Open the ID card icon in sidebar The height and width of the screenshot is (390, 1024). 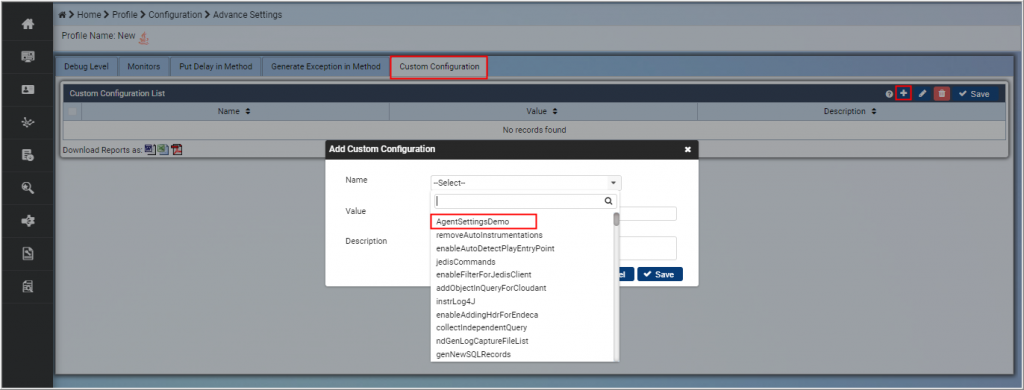coord(27,89)
